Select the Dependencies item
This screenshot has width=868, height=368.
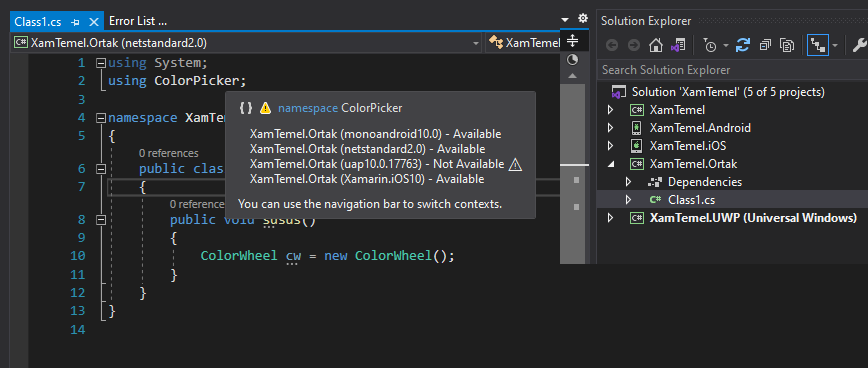[705, 182]
